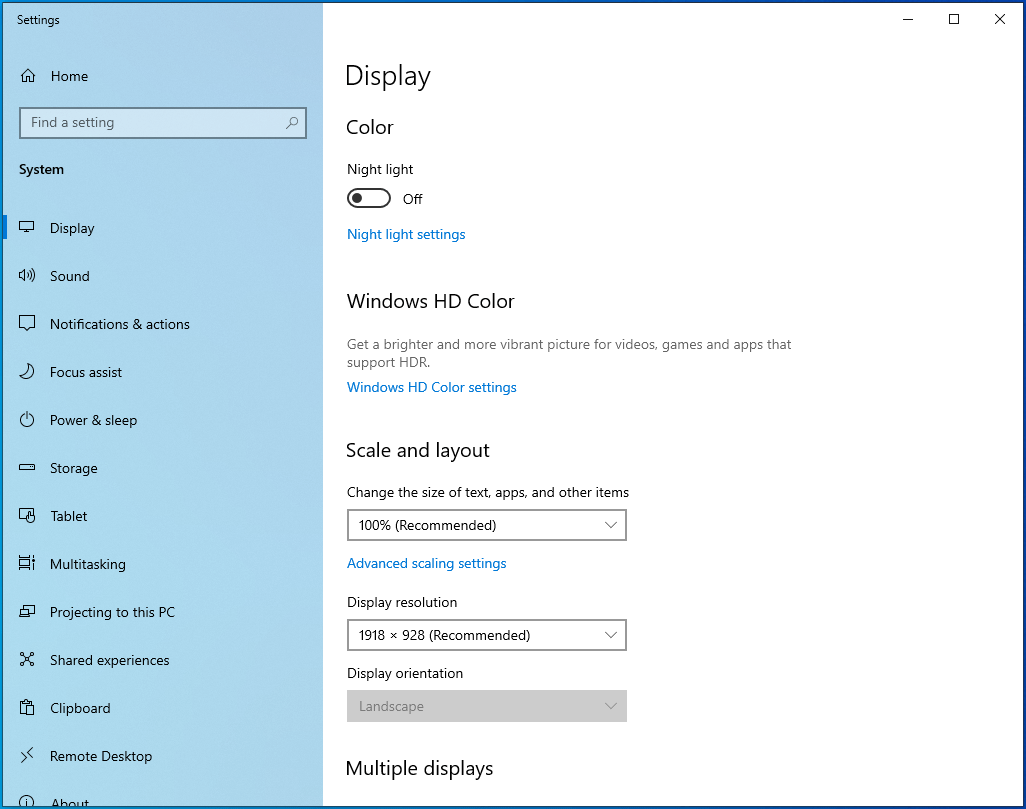Click the Shared experiences icon

tap(28, 660)
